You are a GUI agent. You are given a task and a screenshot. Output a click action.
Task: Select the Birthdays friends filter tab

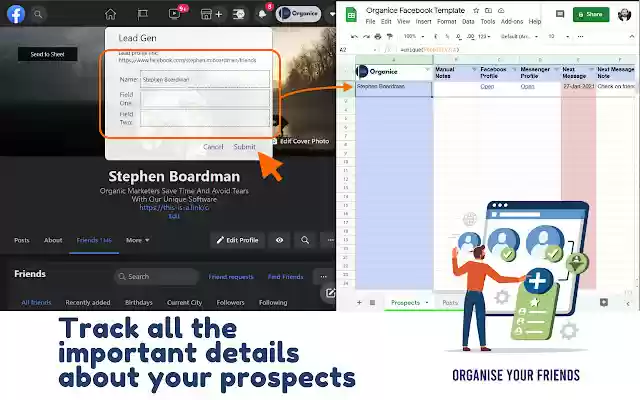139,302
